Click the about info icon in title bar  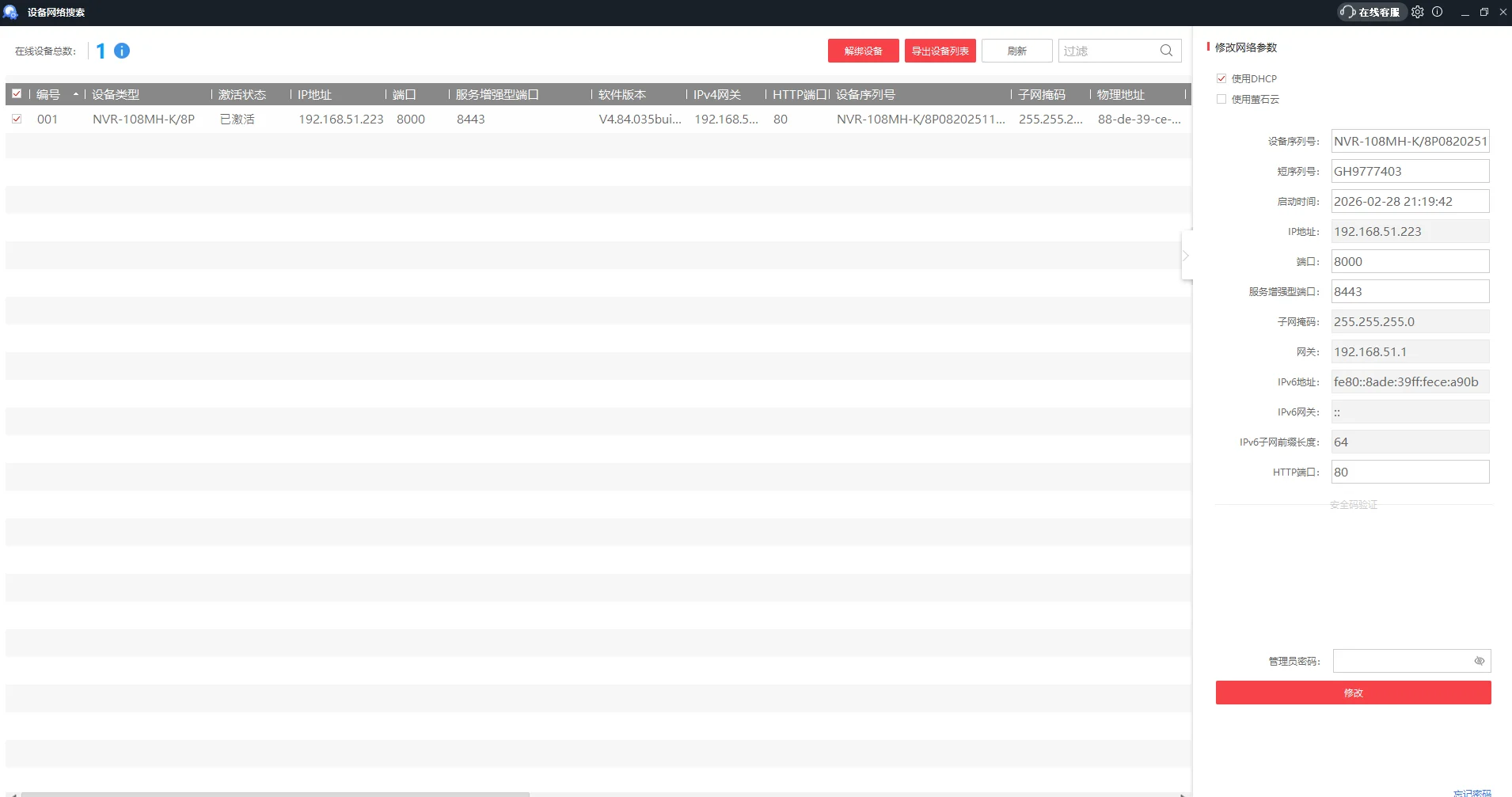coord(1438,12)
